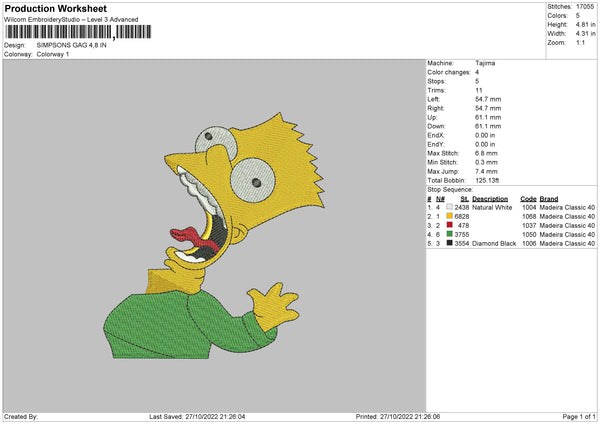The width and height of the screenshot is (600, 424).
Task: Click the 'Created By:' footer label
Action: click(x=21, y=417)
